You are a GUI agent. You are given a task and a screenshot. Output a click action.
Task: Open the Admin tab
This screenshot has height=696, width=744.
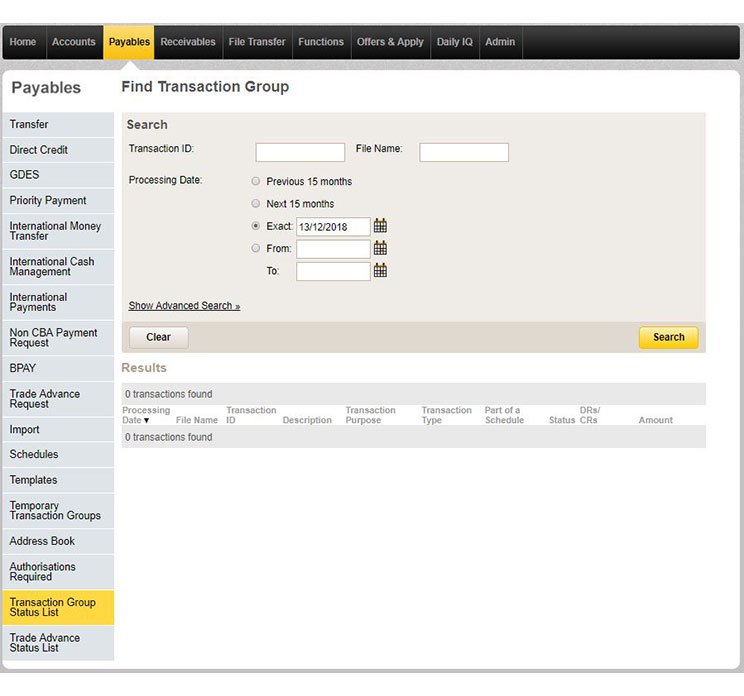pos(500,42)
